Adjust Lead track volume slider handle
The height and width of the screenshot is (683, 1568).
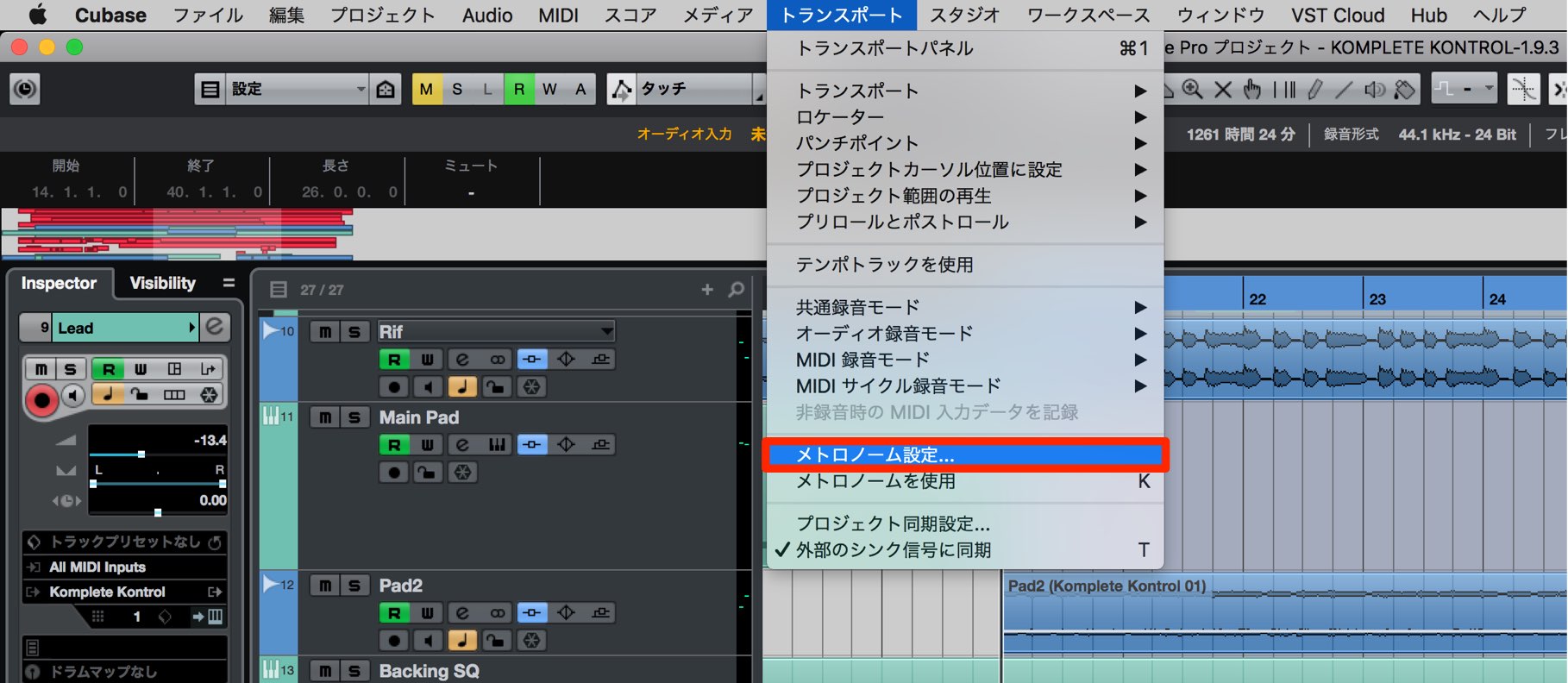tap(141, 454)
